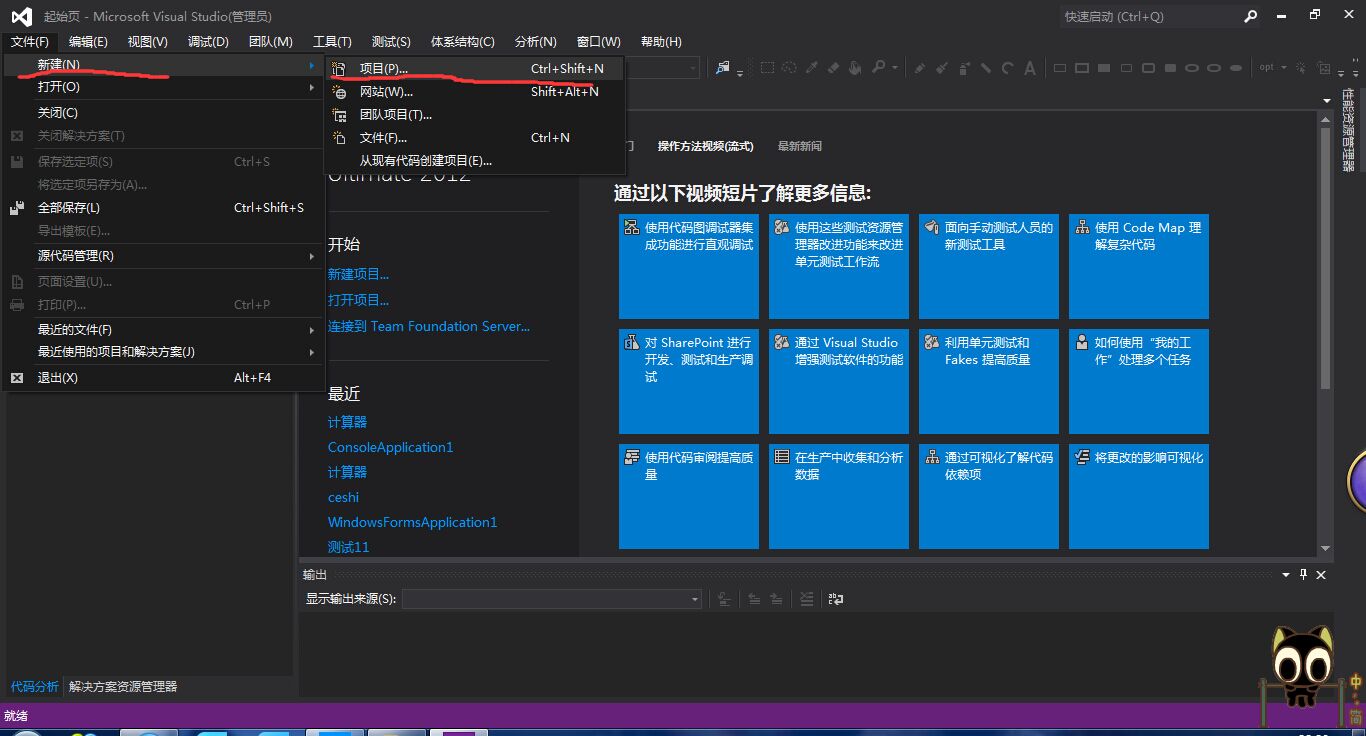Screen dimensions: 1366x736
Task: Click the search icon in Quick Launch
Action: [1251, 16]
